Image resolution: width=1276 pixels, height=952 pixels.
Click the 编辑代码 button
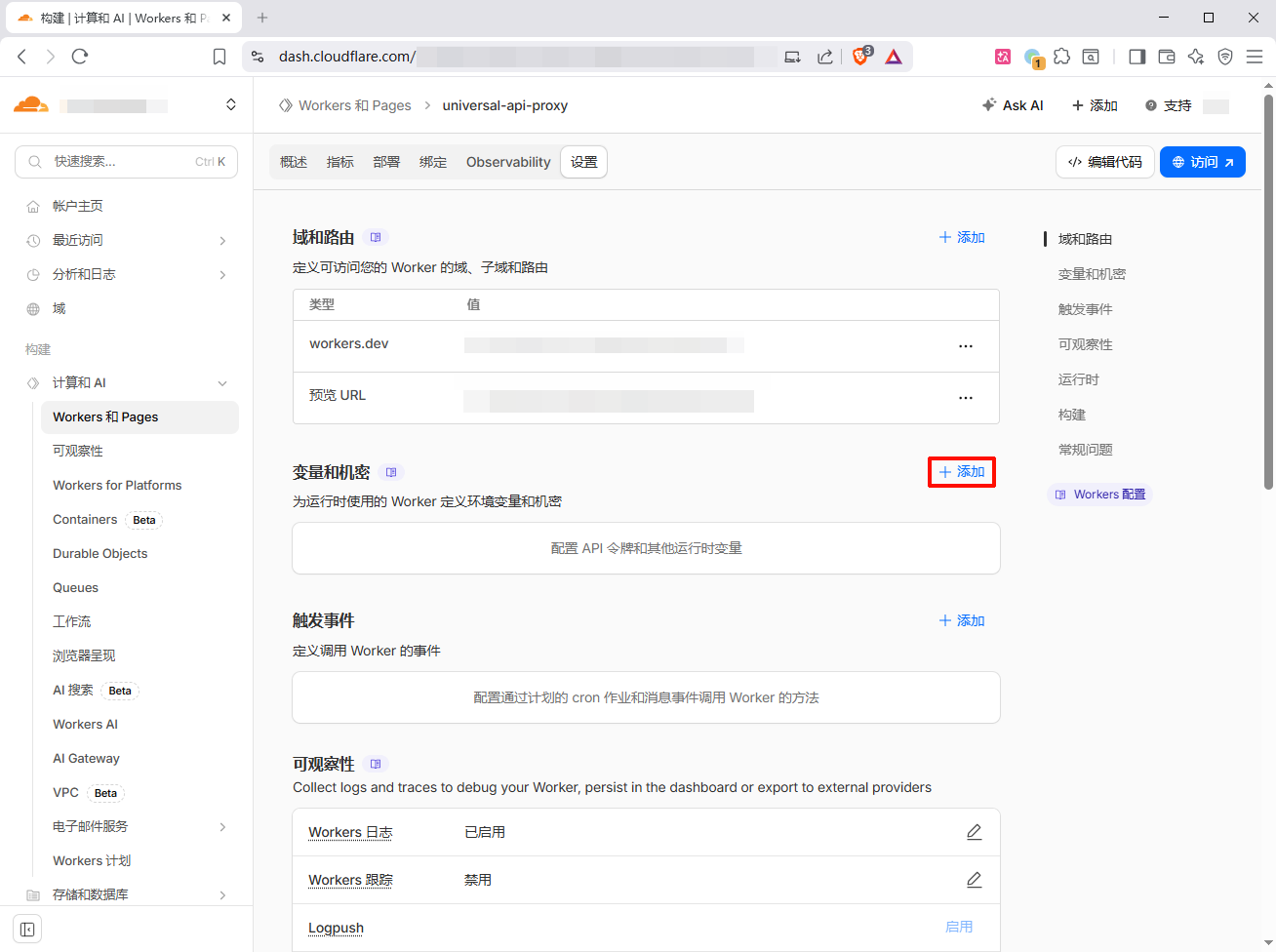[1104, 162]
